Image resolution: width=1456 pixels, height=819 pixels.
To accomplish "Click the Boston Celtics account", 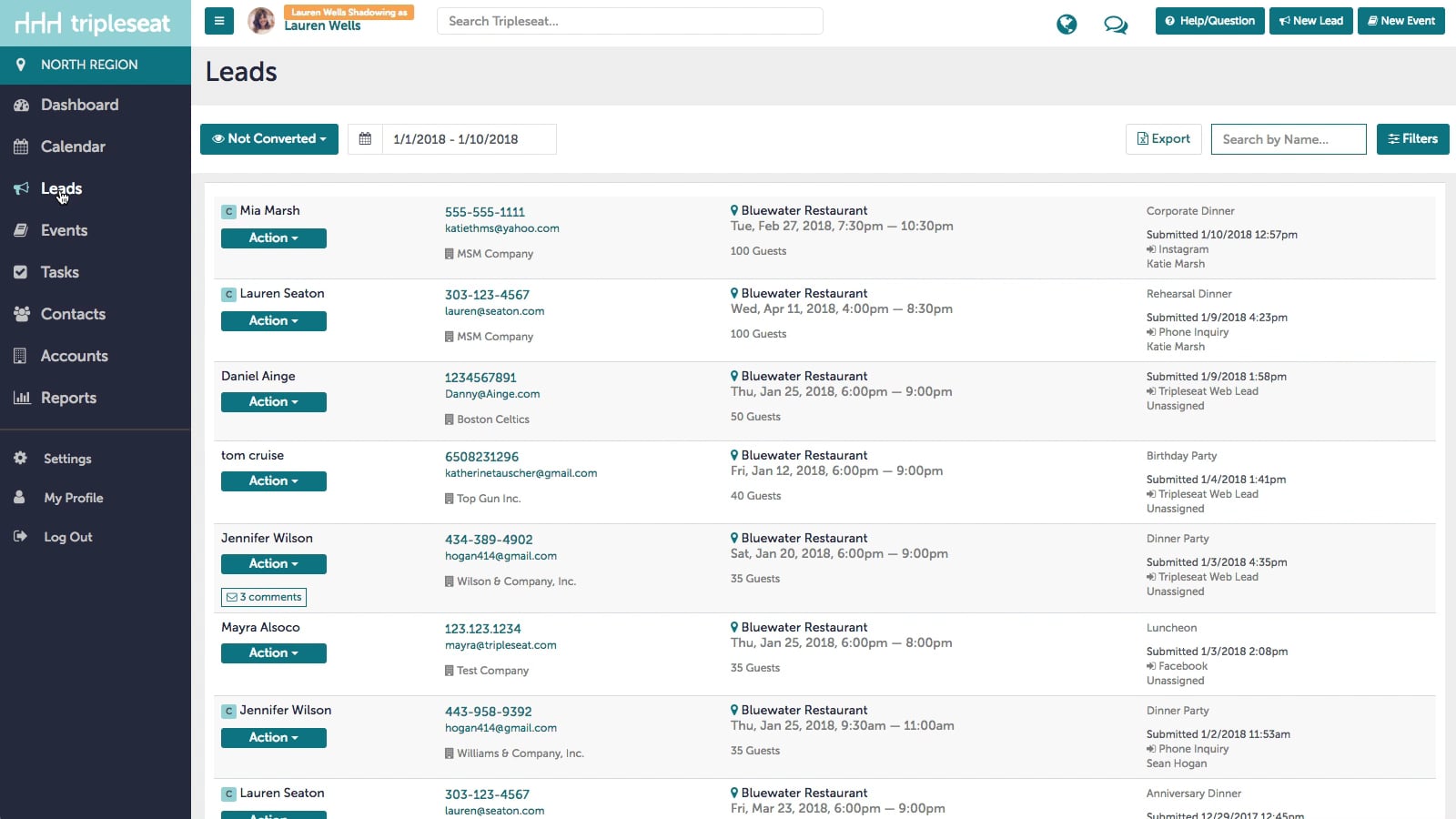I will pyautogui.click(x=493, y=420).
